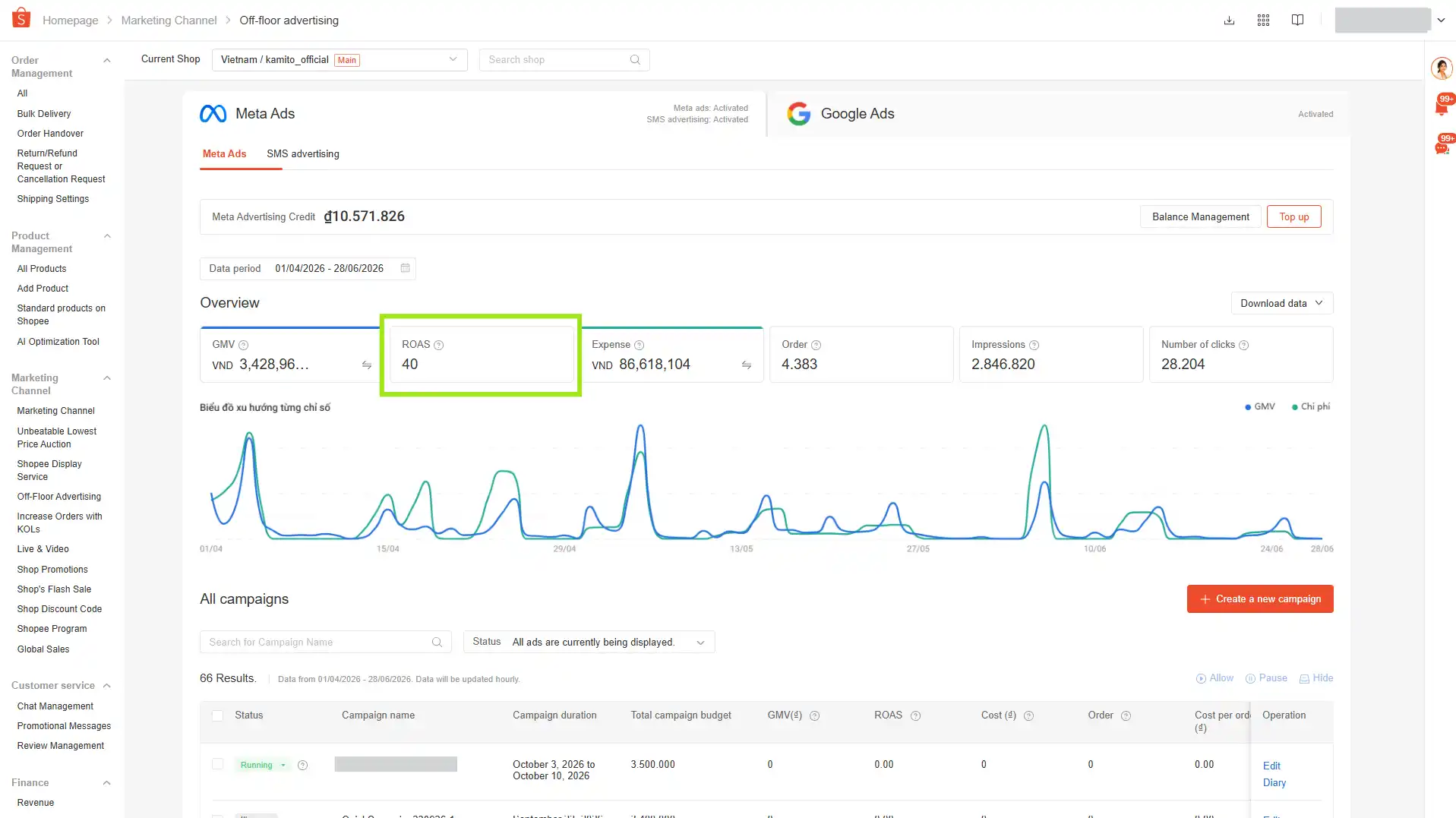Click the Search shop input field

564,60
